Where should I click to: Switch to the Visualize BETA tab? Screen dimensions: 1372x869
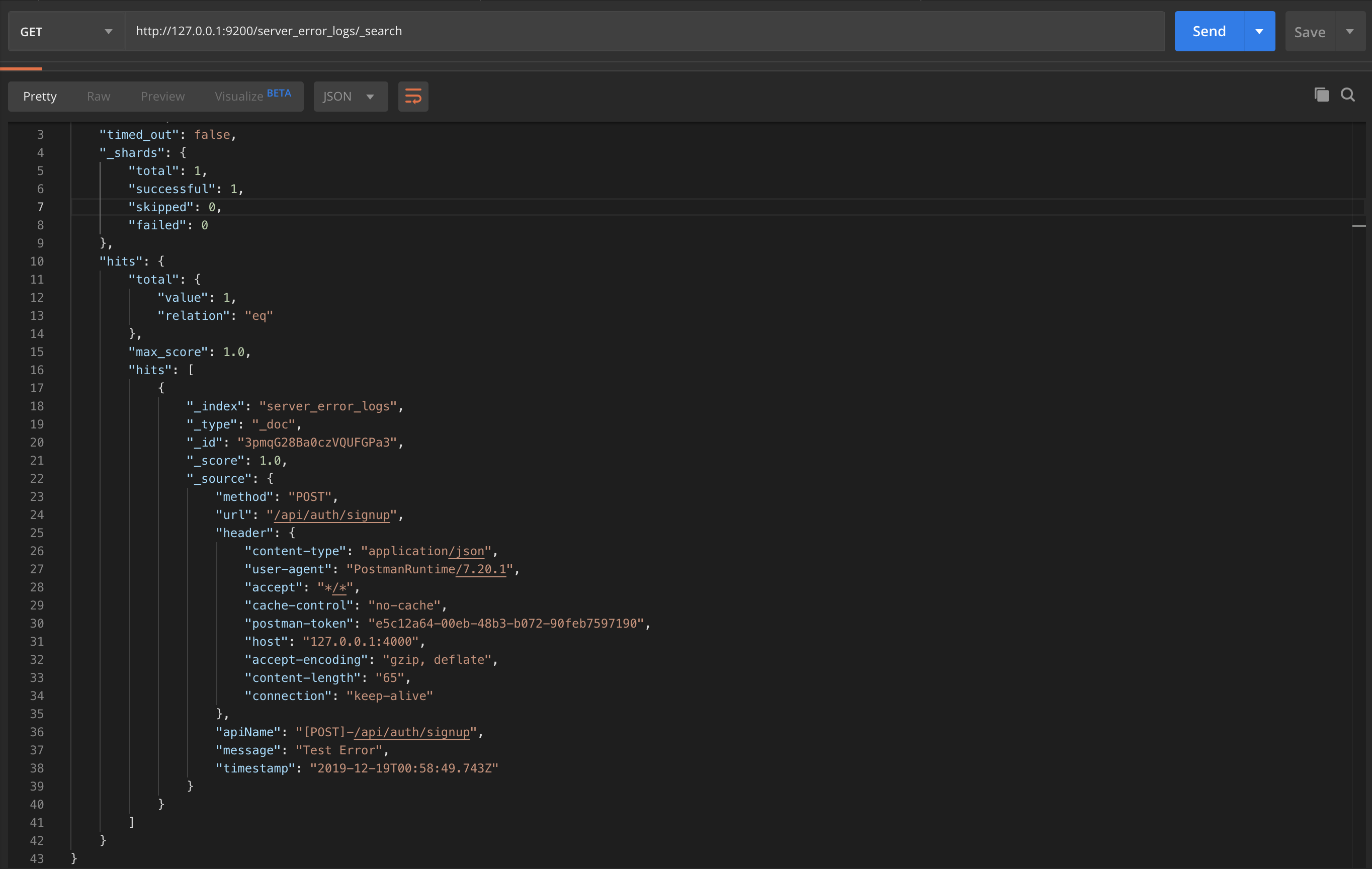(253, 96)
